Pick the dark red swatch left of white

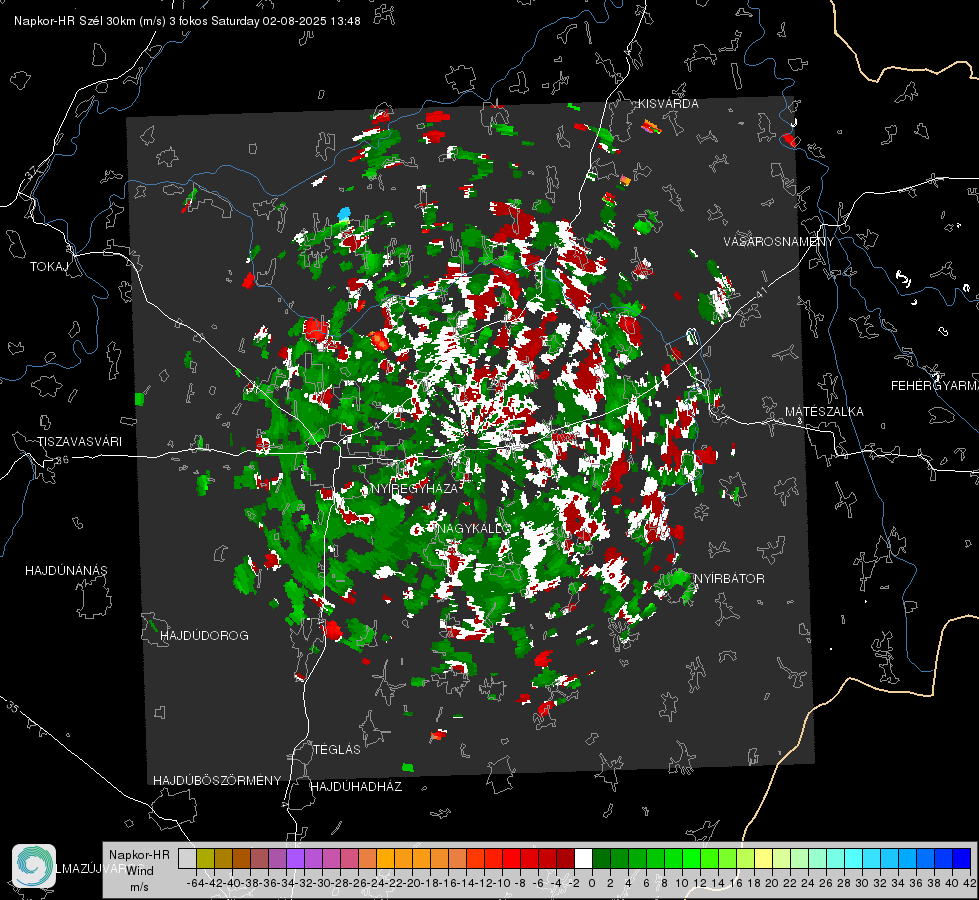click(565, 858)
